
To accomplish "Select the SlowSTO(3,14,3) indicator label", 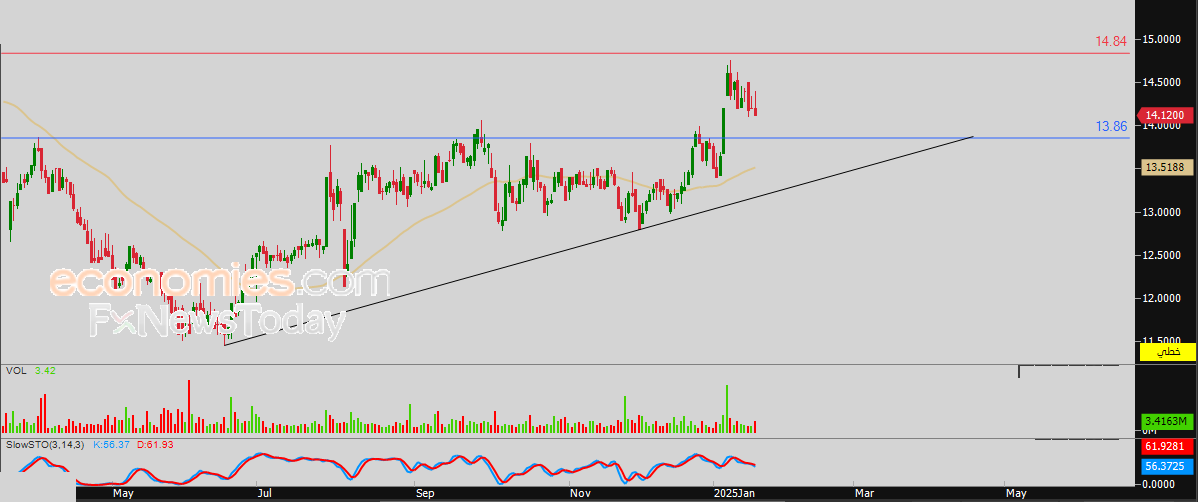I will point(46,444).
